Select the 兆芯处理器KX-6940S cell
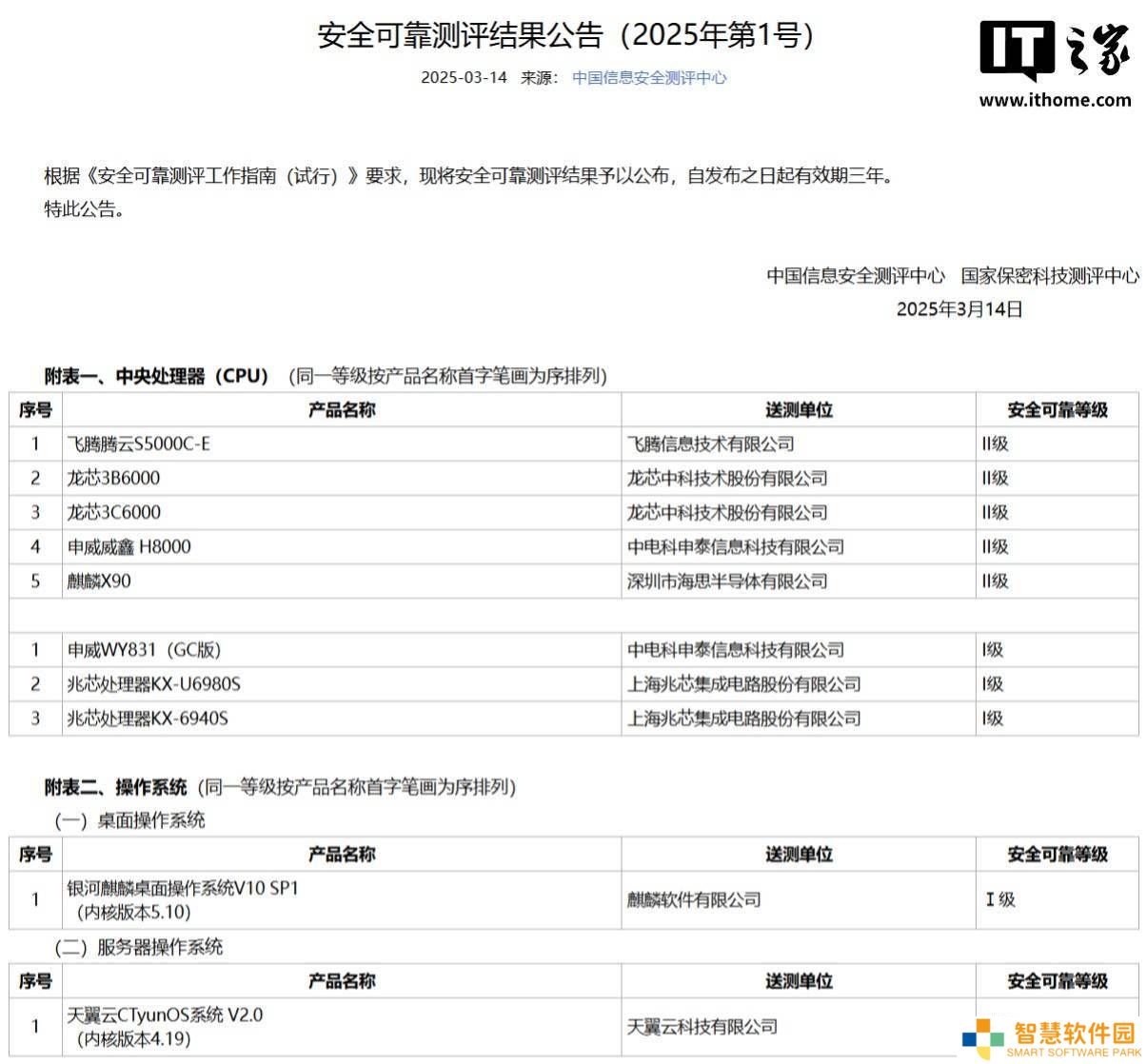This screenshot has width=1147, height=1064. [342, 719]
